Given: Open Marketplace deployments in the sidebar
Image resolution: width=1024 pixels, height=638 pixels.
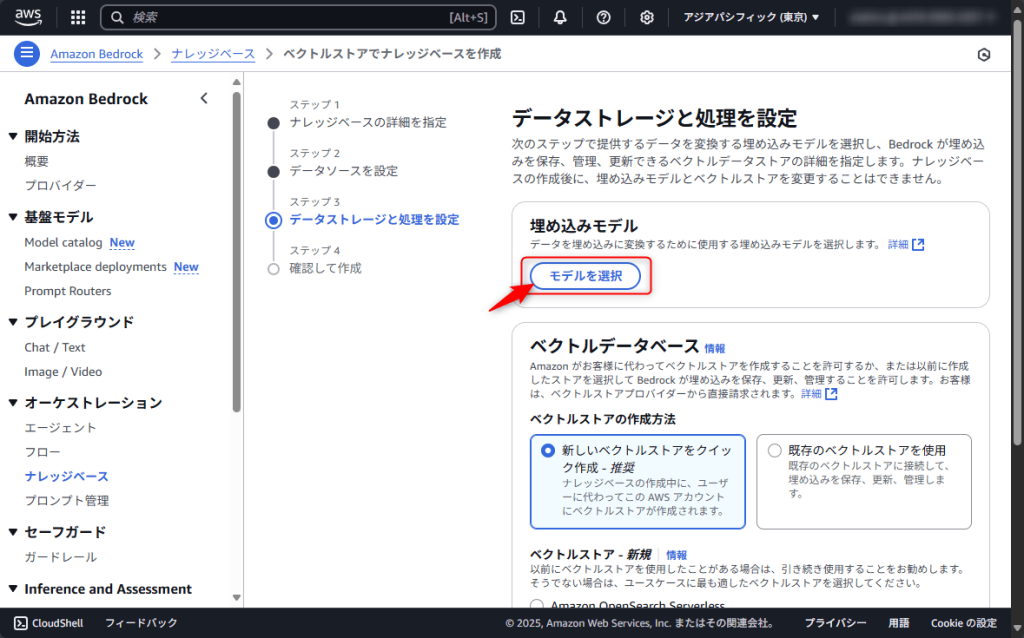Looking at the screenshot, I should (x=95, y=266).
